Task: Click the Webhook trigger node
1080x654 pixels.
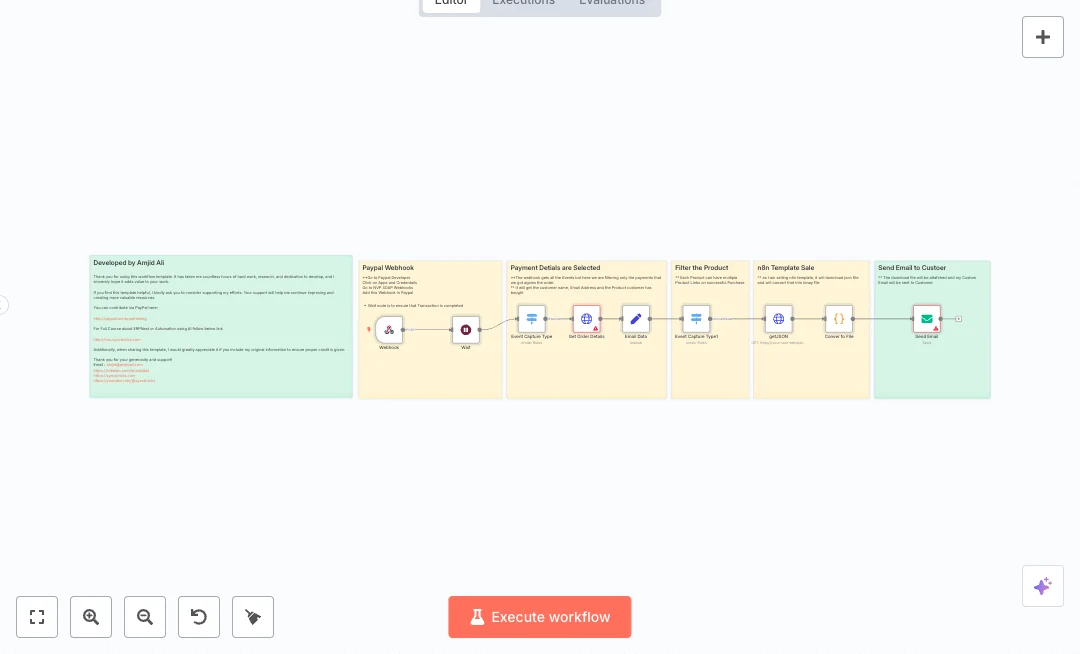Action: (389, 329)
